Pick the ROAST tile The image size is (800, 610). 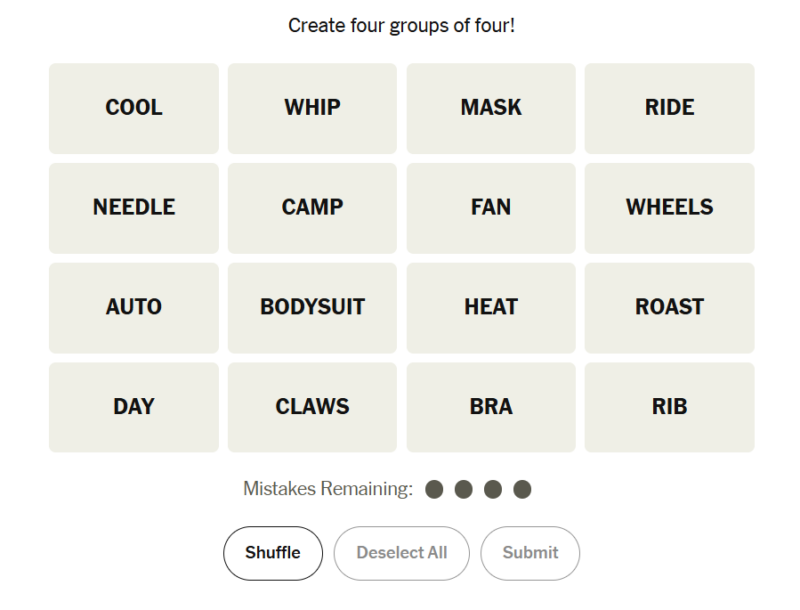[x=669, y=307]
